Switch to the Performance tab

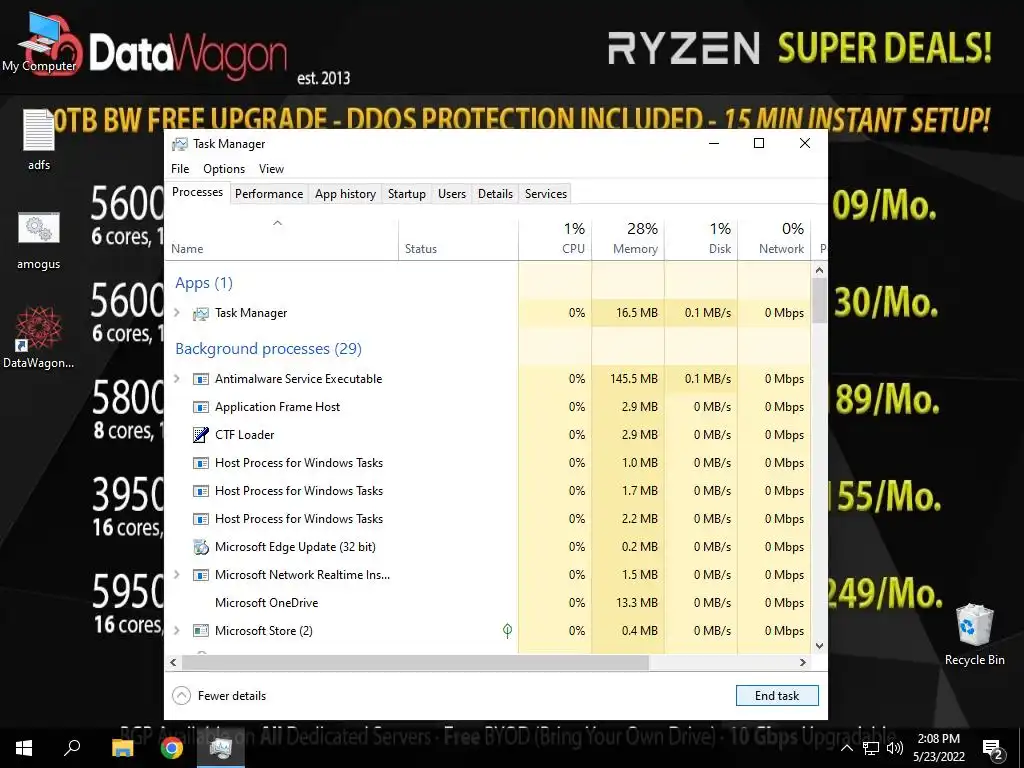[x=269, y=194]
